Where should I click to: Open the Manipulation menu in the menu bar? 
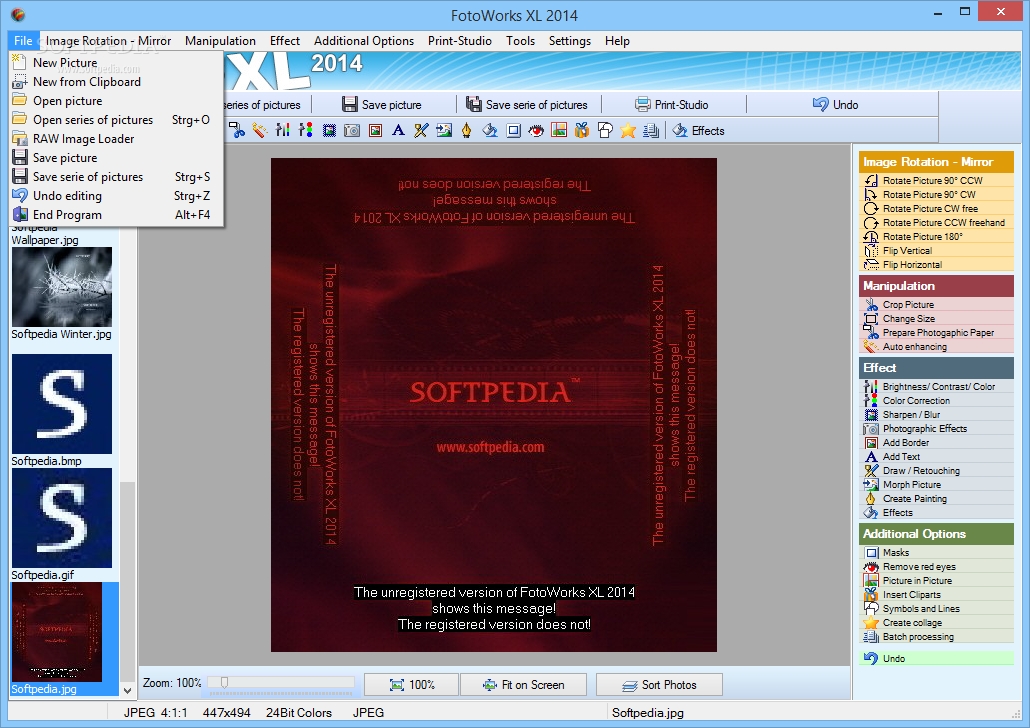tap(220, 41)
